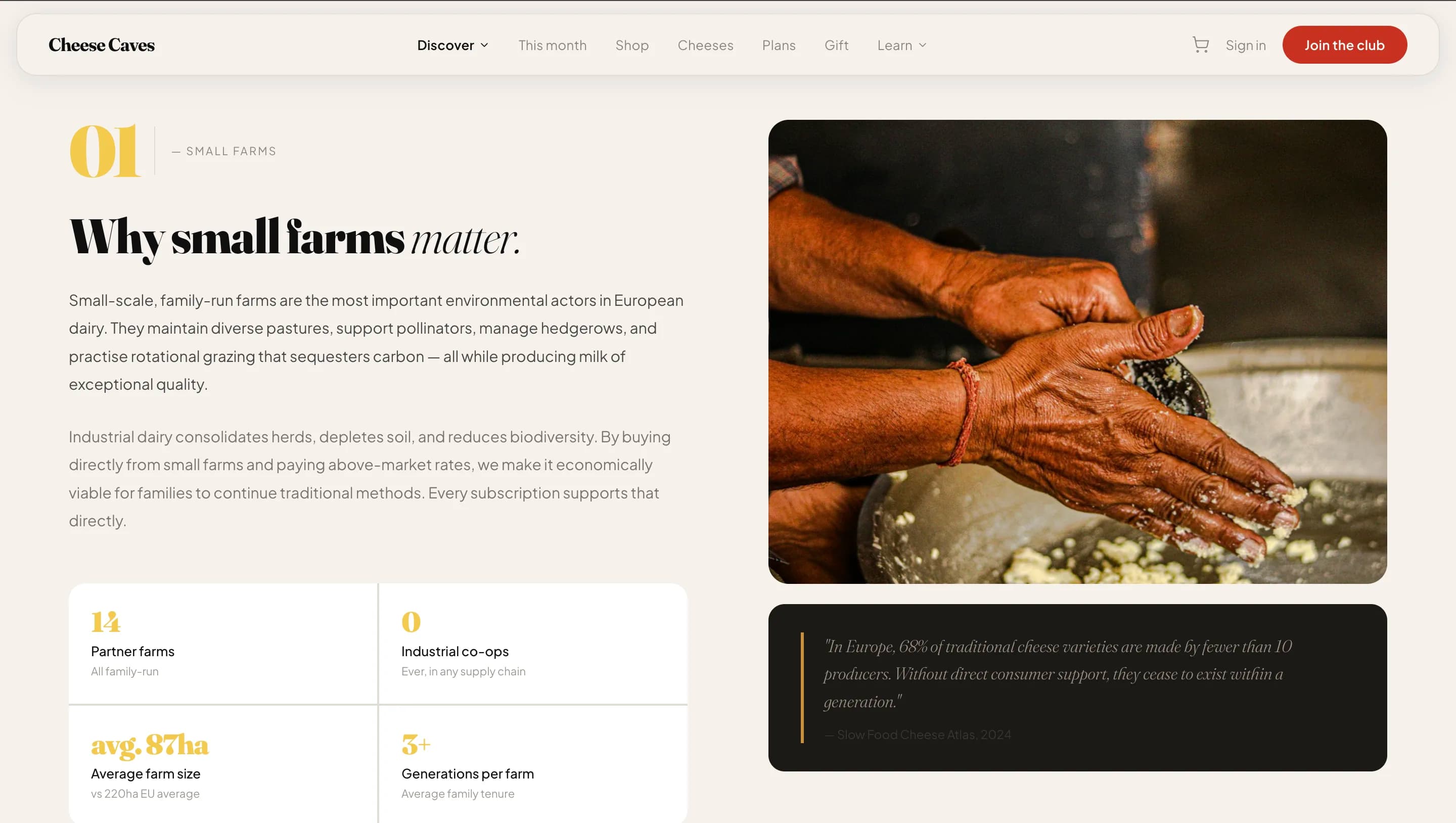The height and width of the screenshot is (823, 1456).
Task: Click the hands making cheese photo
Action: click(x=1077, y=351)
